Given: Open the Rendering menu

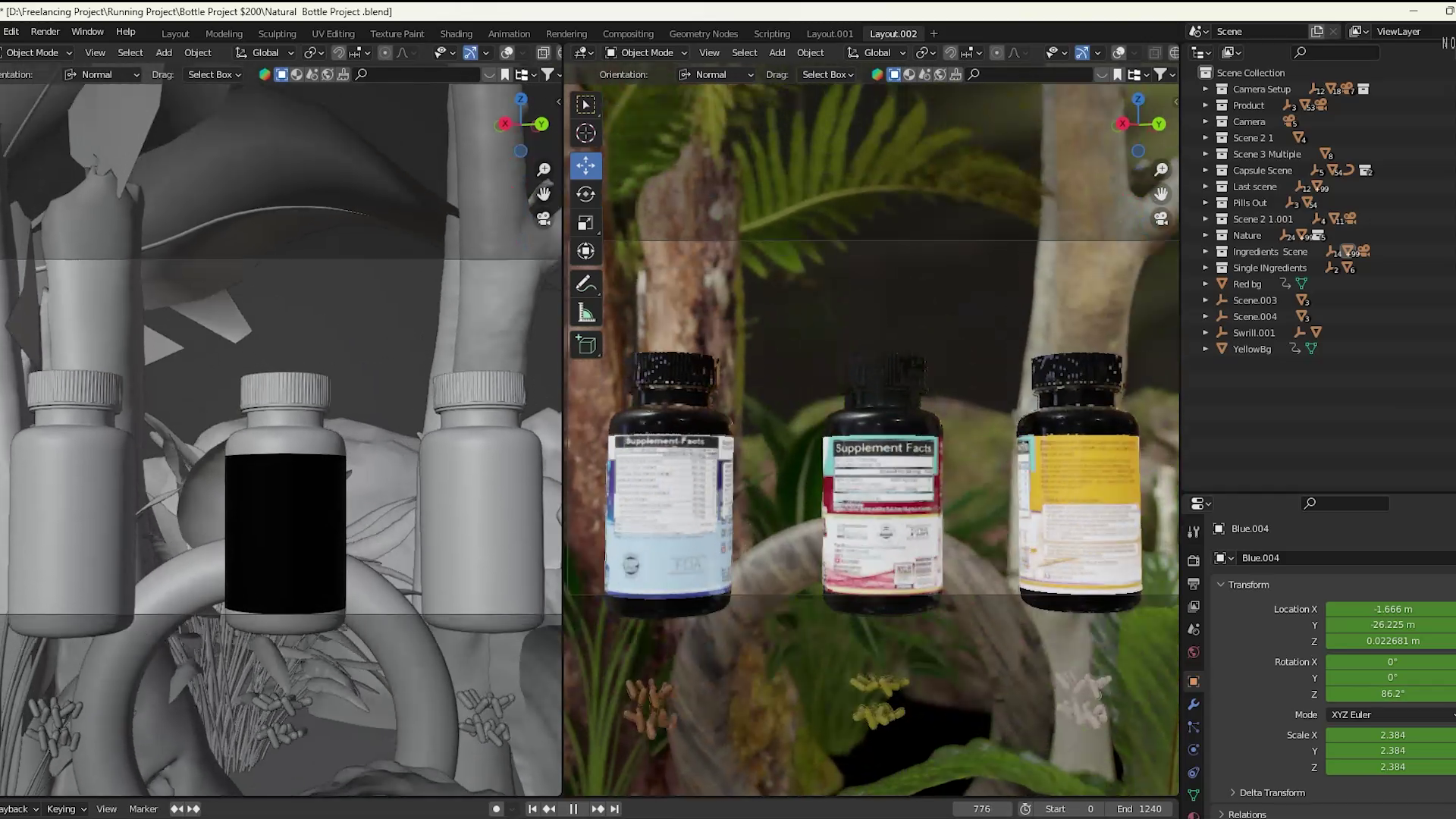Looking at the screenshot, I should tap(566, 33).
